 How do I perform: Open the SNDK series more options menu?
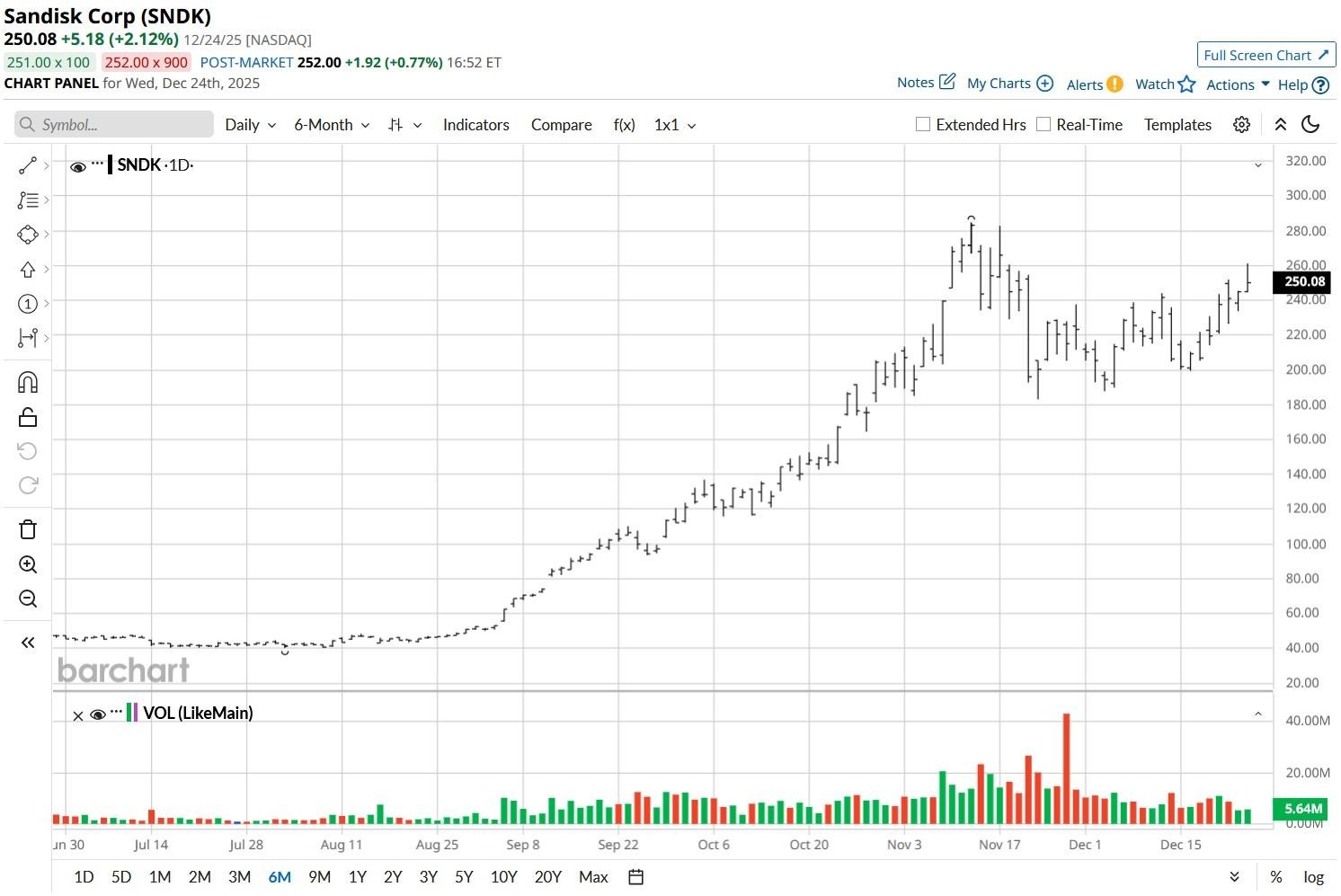point(97,163)
